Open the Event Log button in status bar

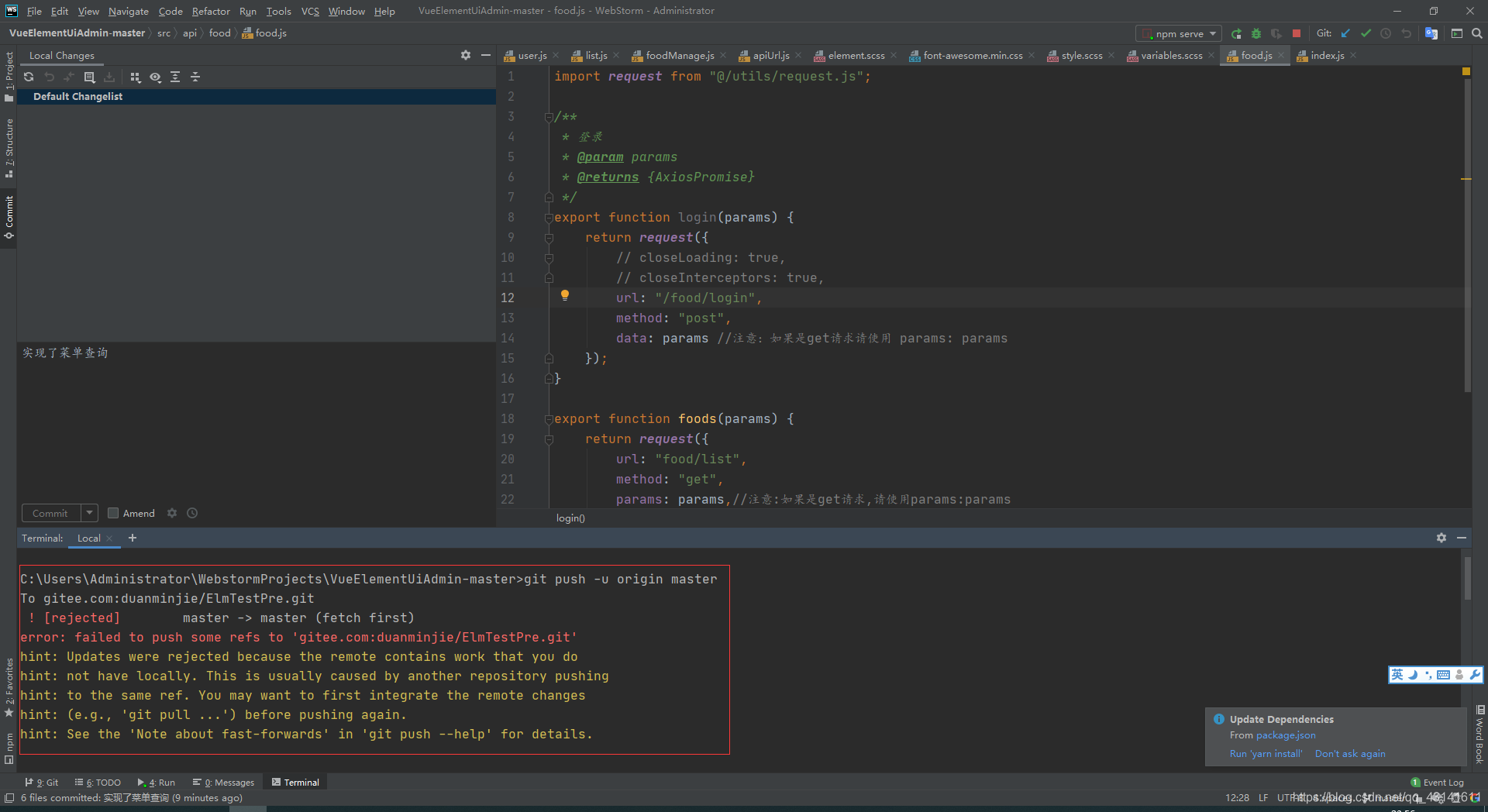pos(1438,783)
